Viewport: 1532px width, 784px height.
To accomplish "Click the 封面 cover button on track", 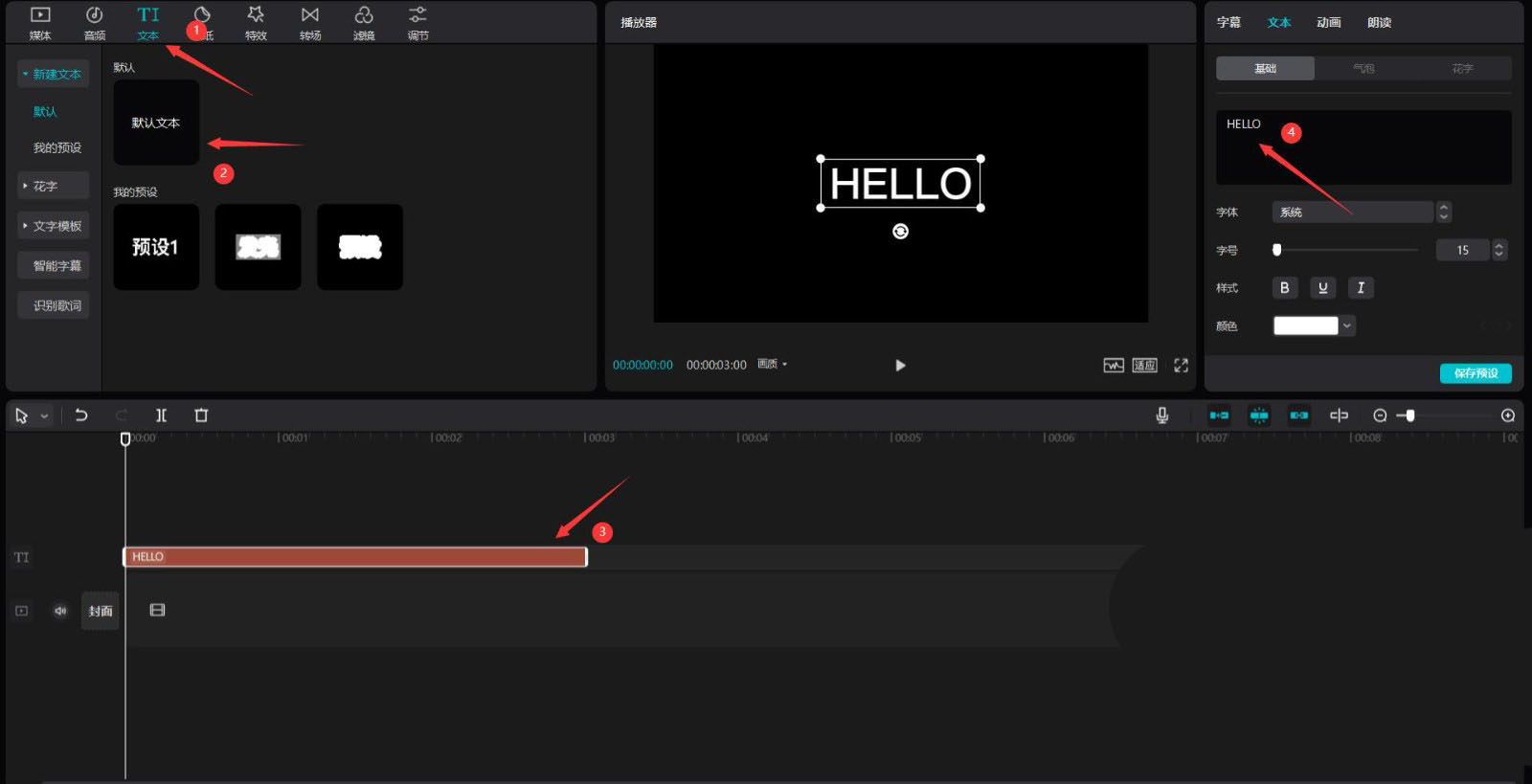I will click(101, 611).
